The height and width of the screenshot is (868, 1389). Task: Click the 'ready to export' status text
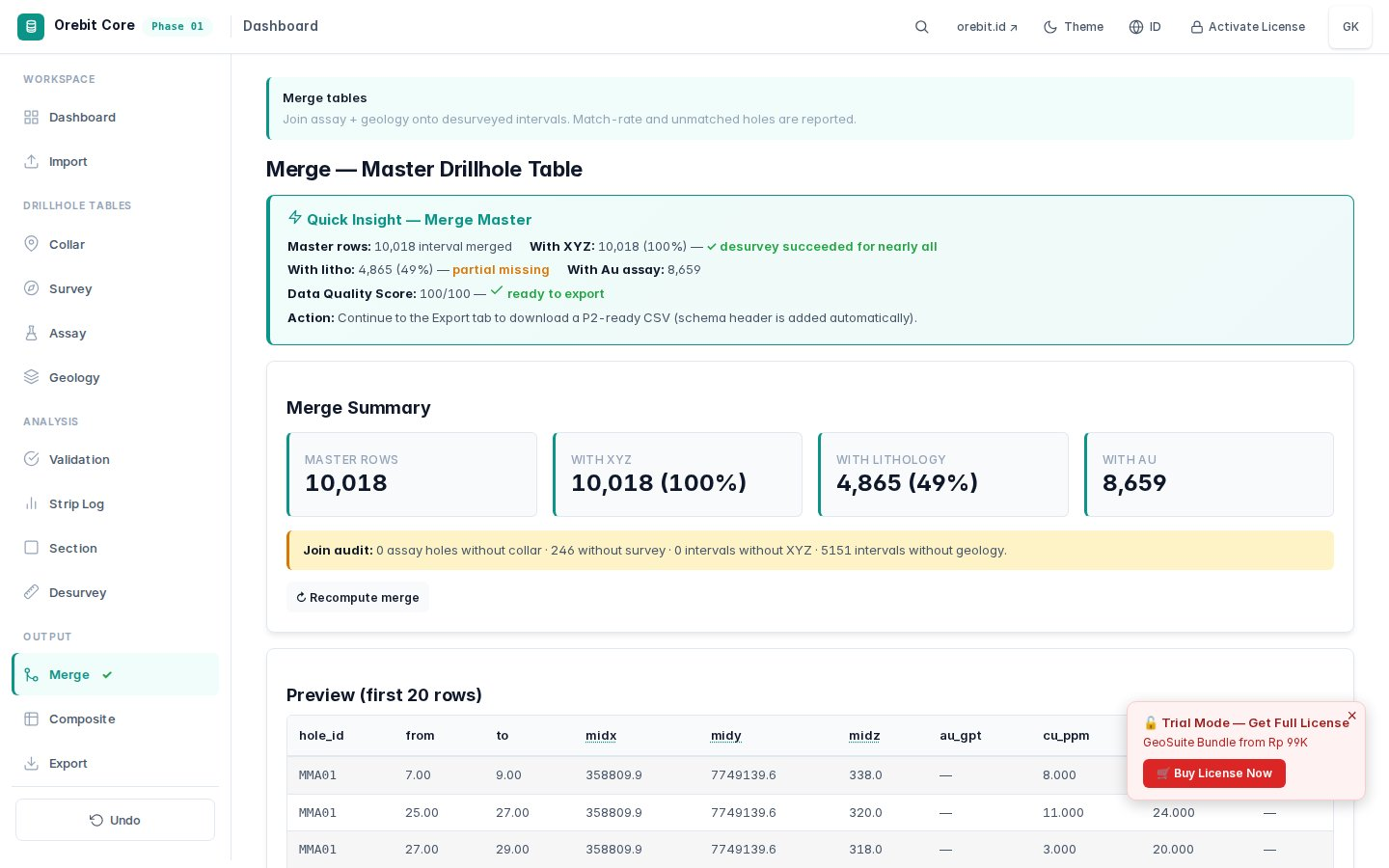(556, 294)
